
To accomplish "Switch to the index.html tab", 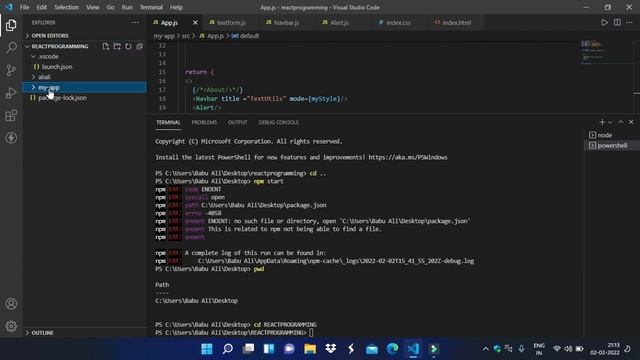I will click(456, 22).
